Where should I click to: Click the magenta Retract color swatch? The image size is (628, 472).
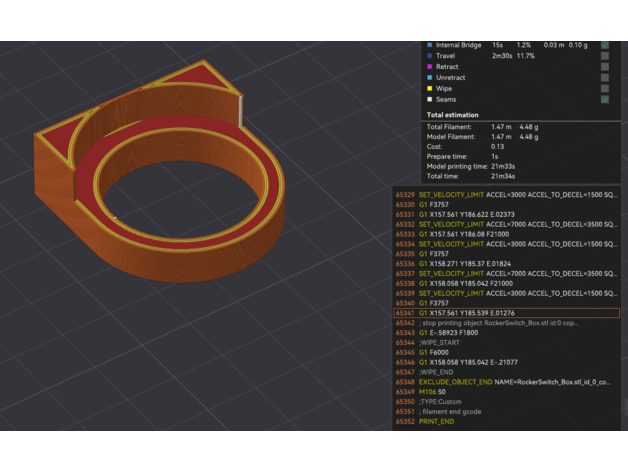[x=429, y=67]
